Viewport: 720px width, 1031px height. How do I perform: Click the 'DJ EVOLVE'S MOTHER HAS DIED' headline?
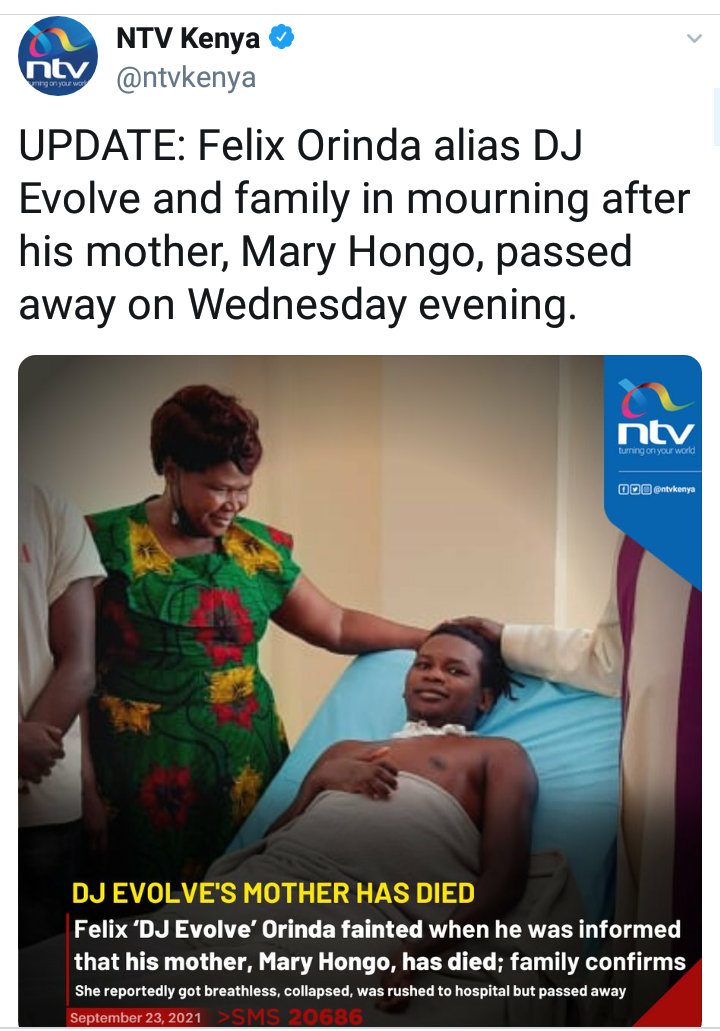pyautogui.click(x=273, y=894)
